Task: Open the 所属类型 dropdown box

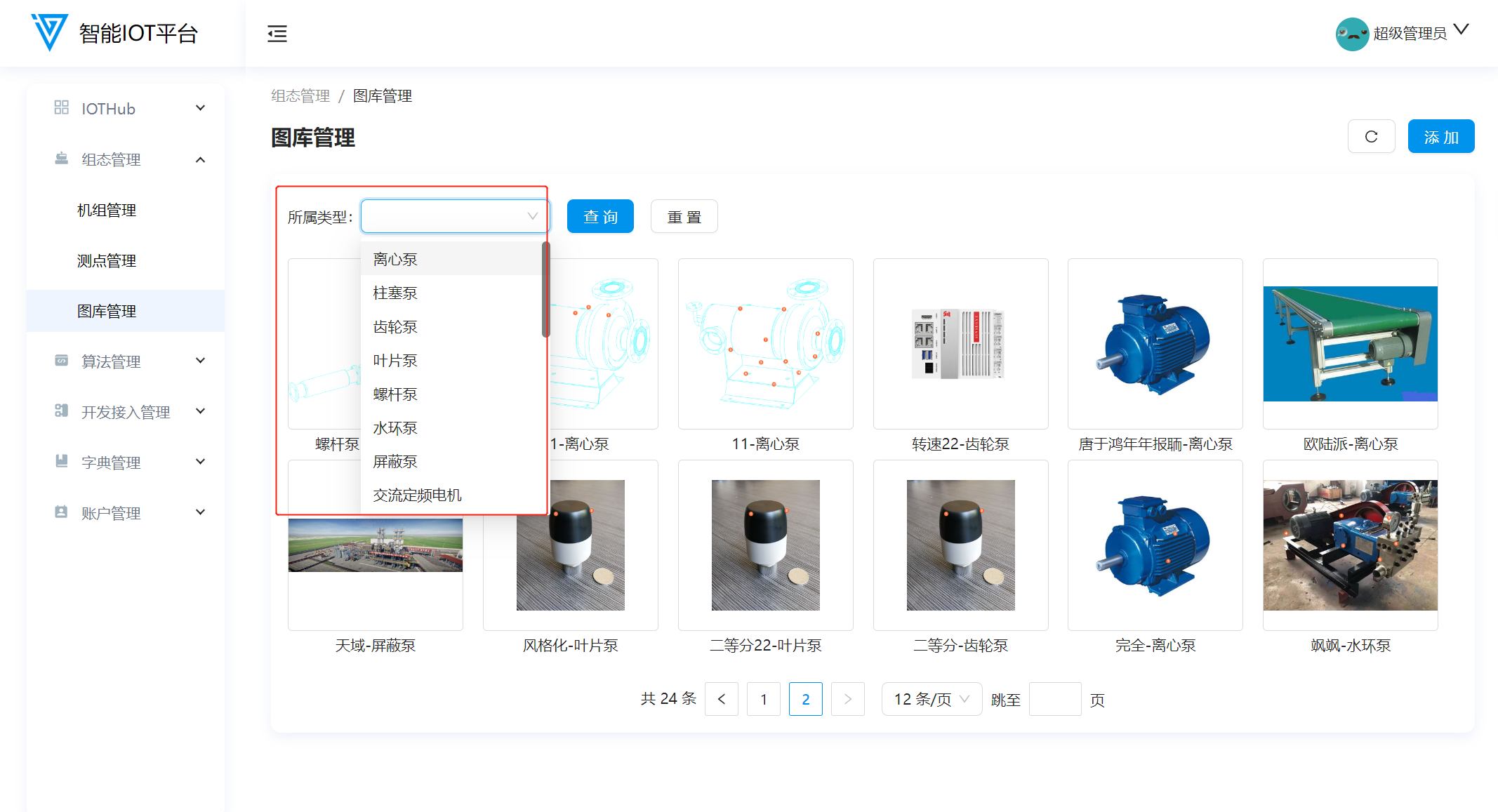Action: (454, 216)
